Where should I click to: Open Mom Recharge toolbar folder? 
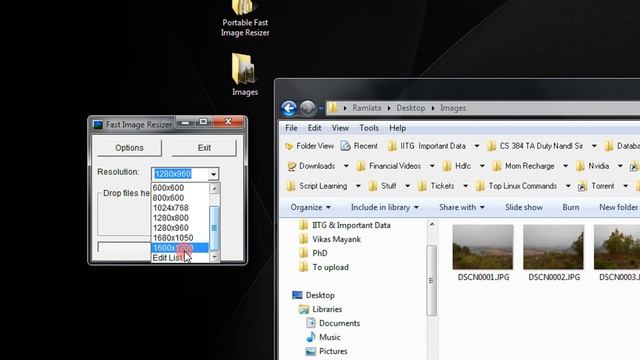[523, 166]
